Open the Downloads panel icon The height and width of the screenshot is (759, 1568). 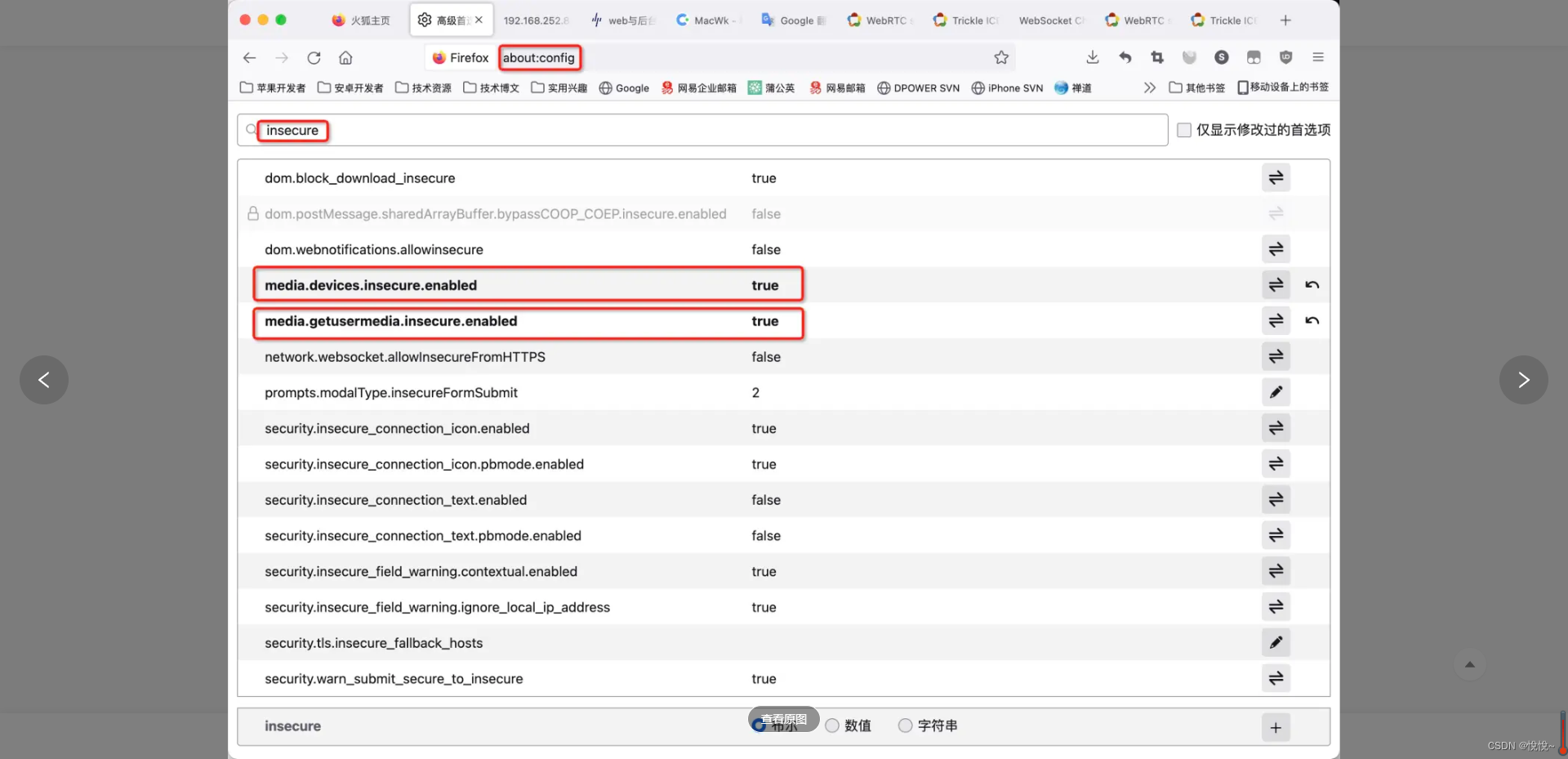tap(1092, 57)
